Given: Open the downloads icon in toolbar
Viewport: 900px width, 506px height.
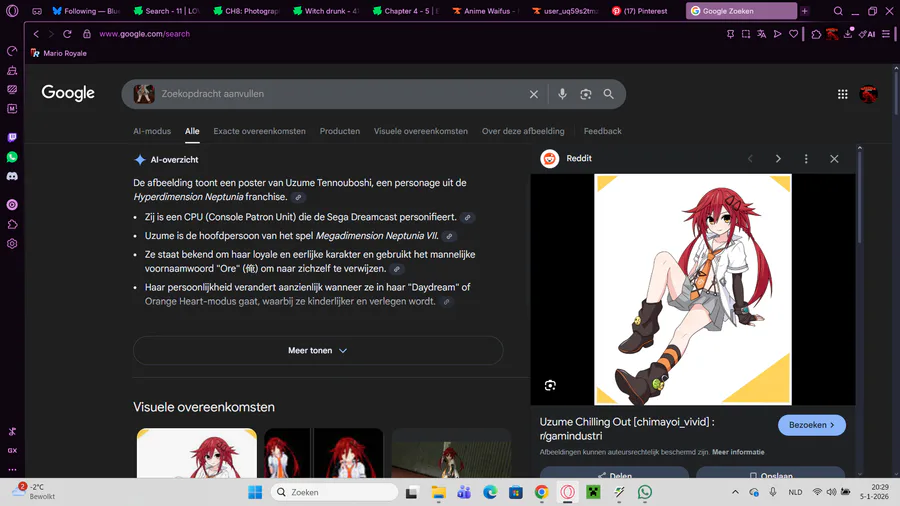Looking at the screenshot, I should click(x=848, y=34).
